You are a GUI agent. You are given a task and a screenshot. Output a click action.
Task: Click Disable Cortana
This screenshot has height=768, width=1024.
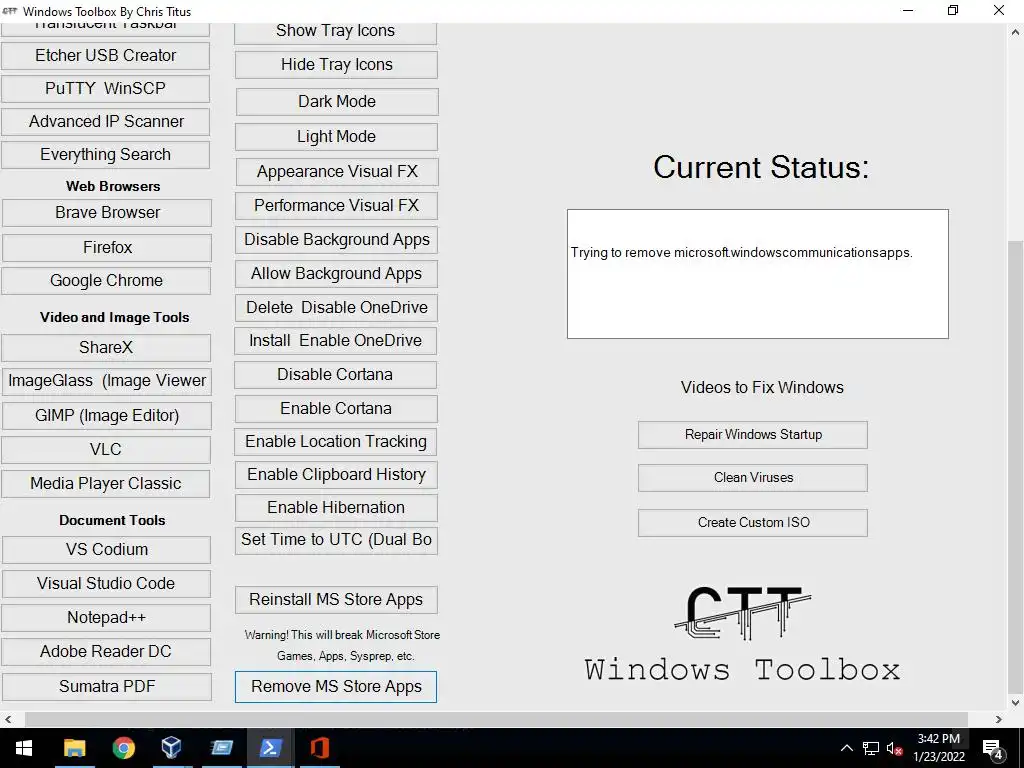pos(336,375)
